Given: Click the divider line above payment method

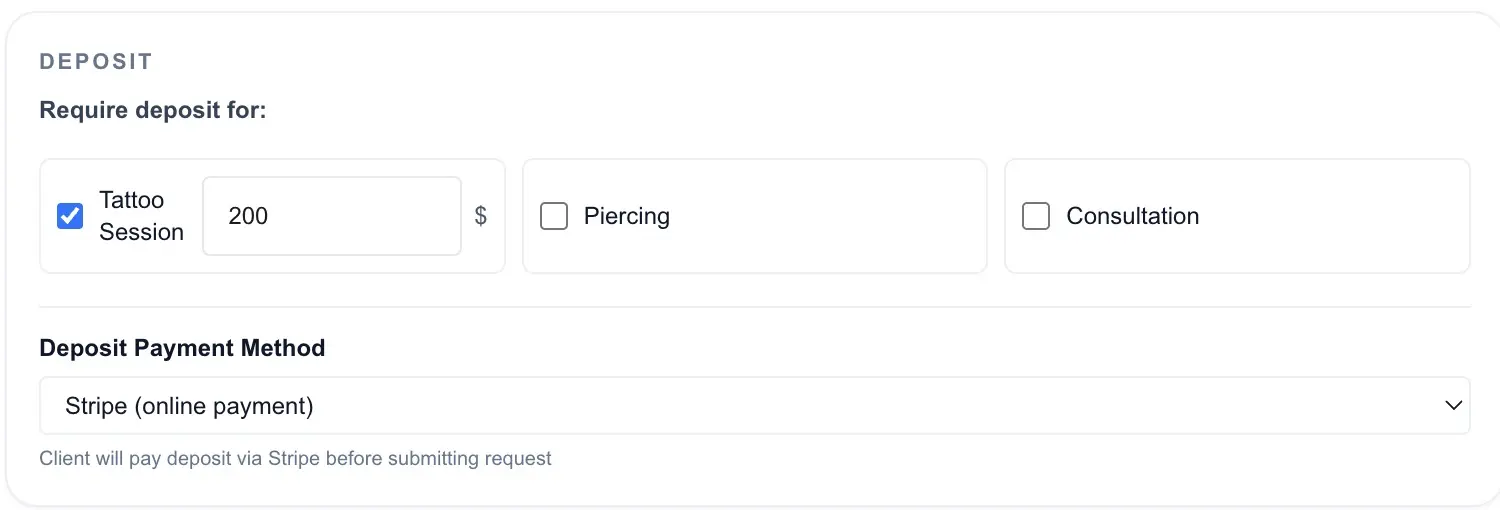Looking at the screenshot, I should click(x=755, y=307).
